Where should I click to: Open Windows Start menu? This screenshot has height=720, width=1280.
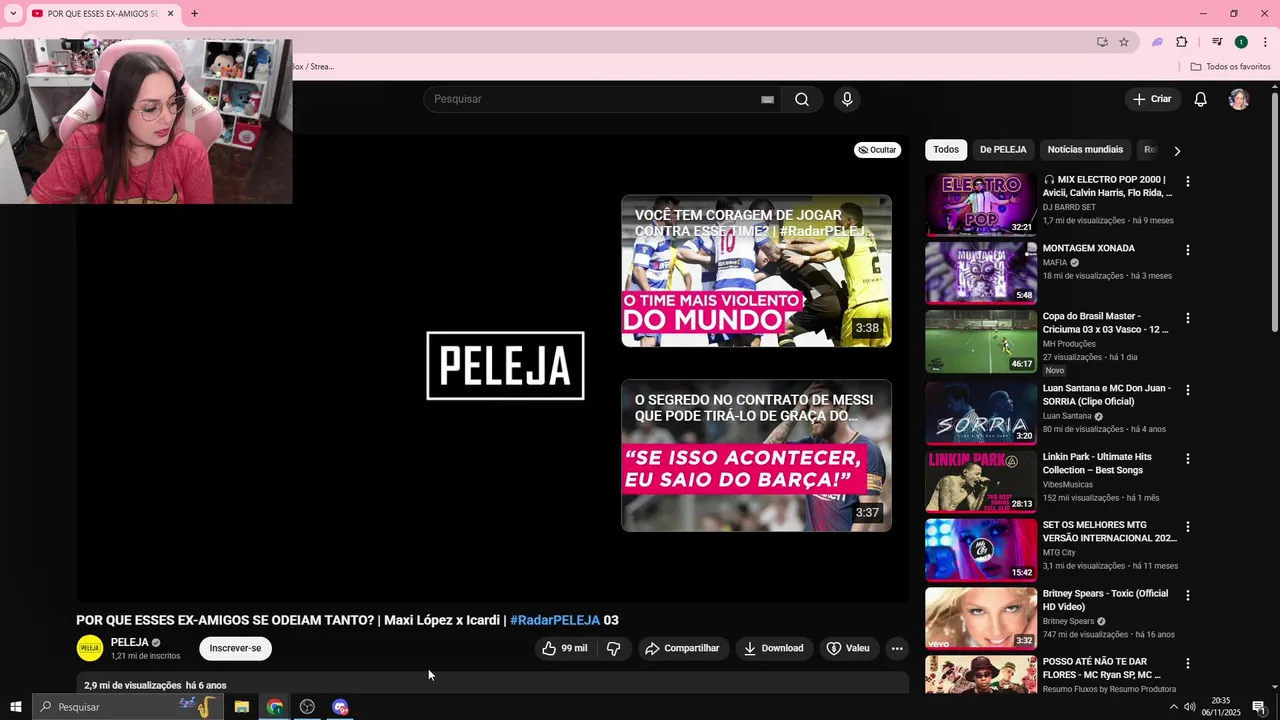(x=15, y=707)
